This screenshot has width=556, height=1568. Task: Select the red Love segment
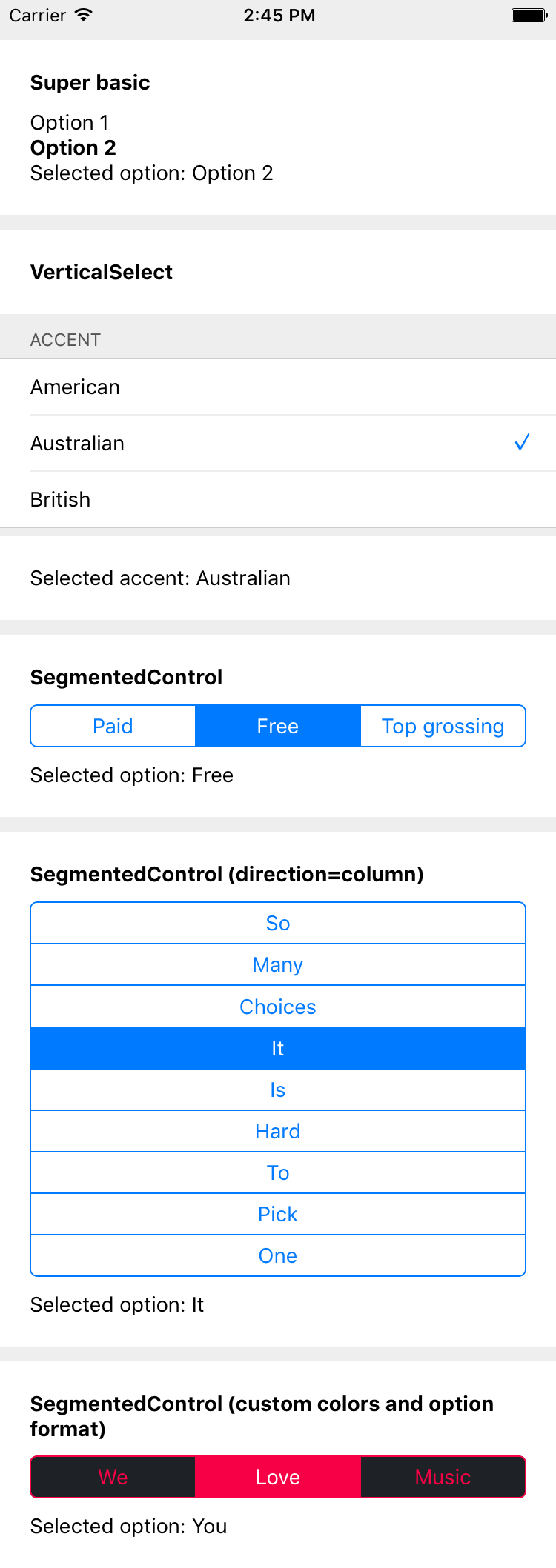278,1477
